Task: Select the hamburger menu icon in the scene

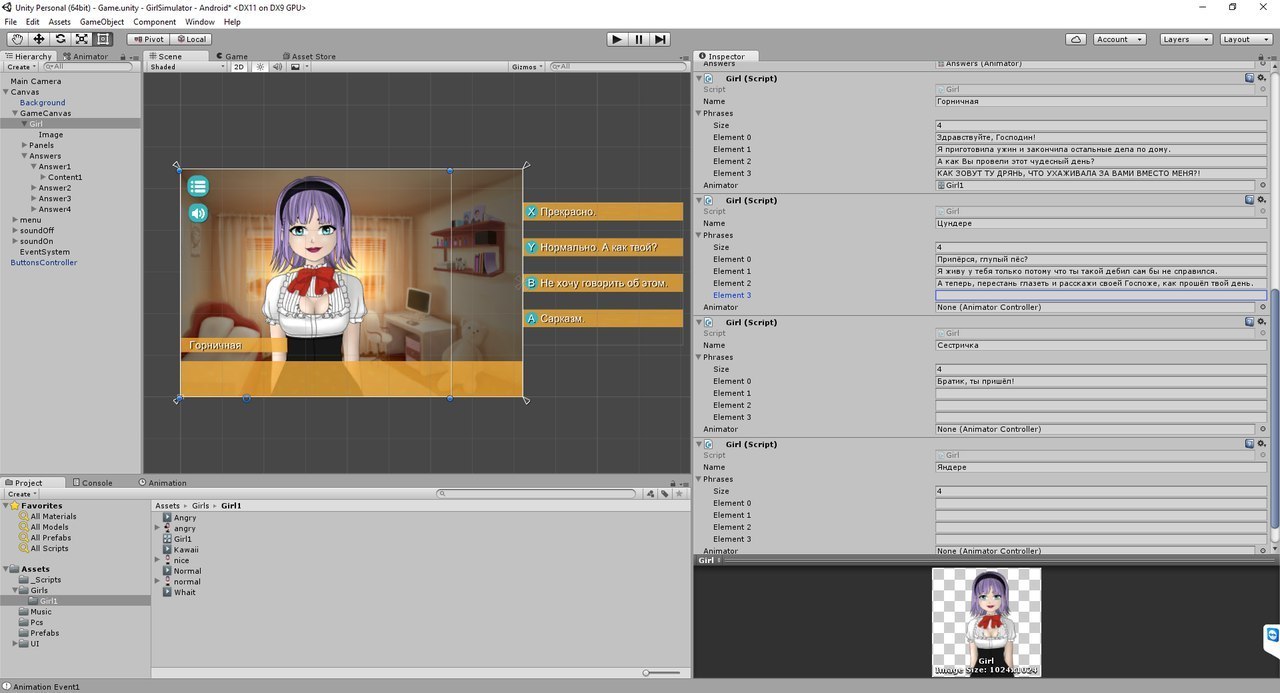Action: pyautogui.click(x=198, y=185)
